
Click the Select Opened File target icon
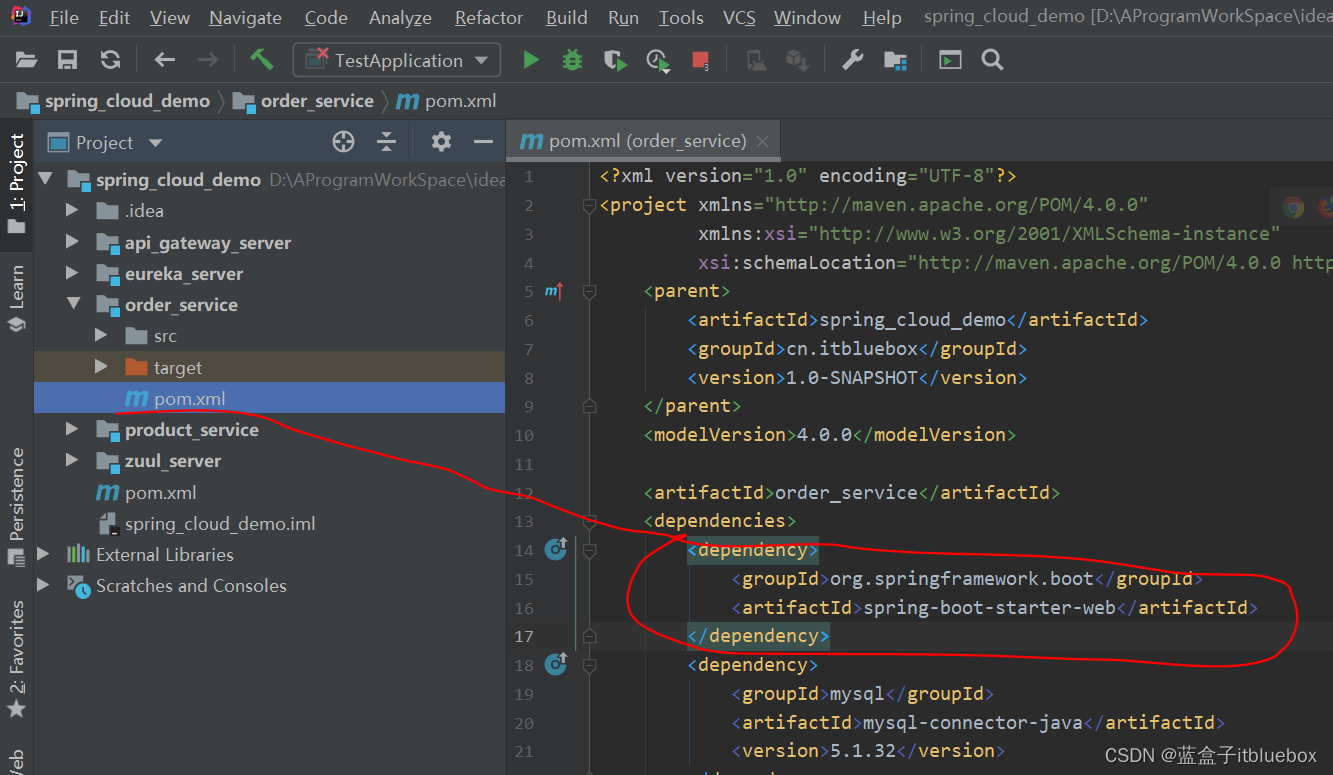[343, 142]
